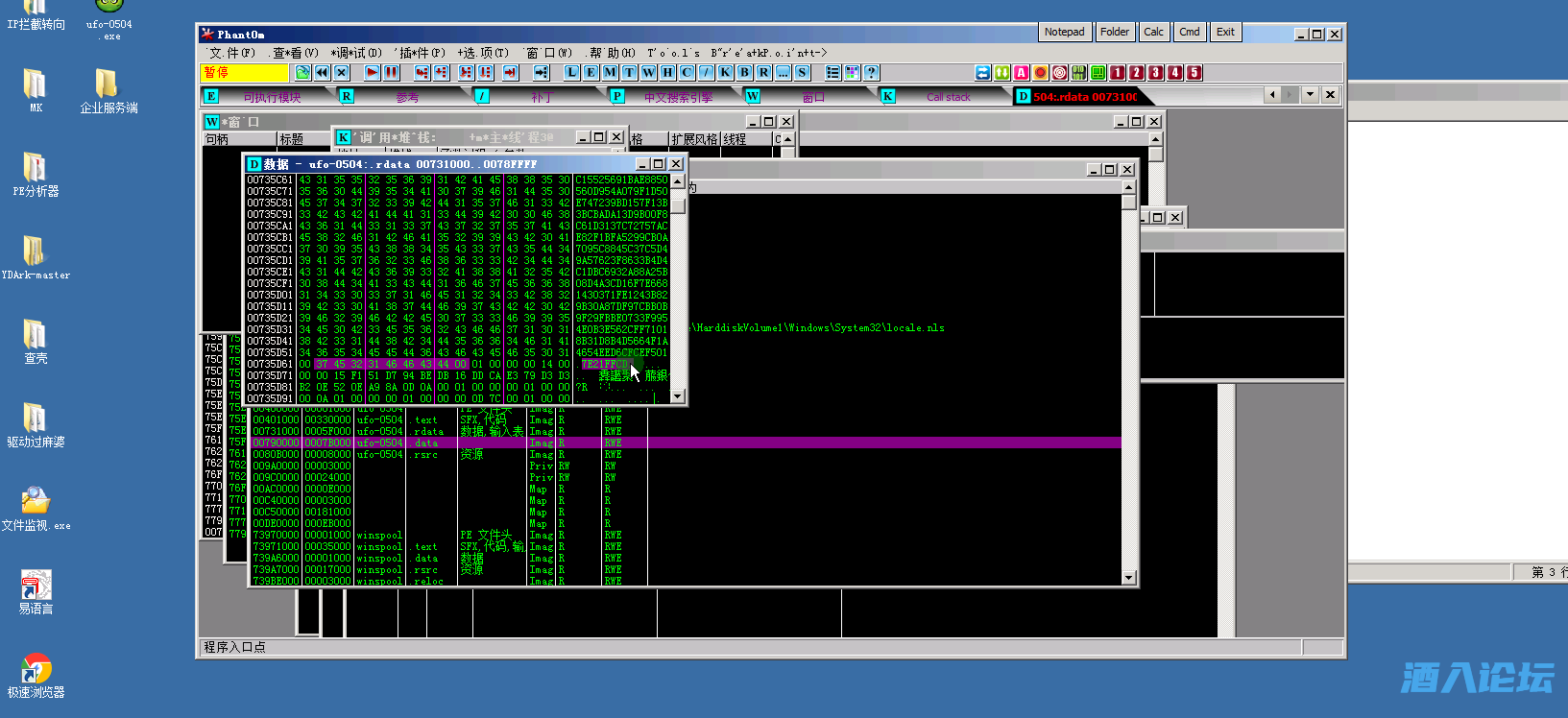The height and width of the screenshot is (718, 1568).
Task: Click the Restart program rewind icon
Action: coord(322,73)
